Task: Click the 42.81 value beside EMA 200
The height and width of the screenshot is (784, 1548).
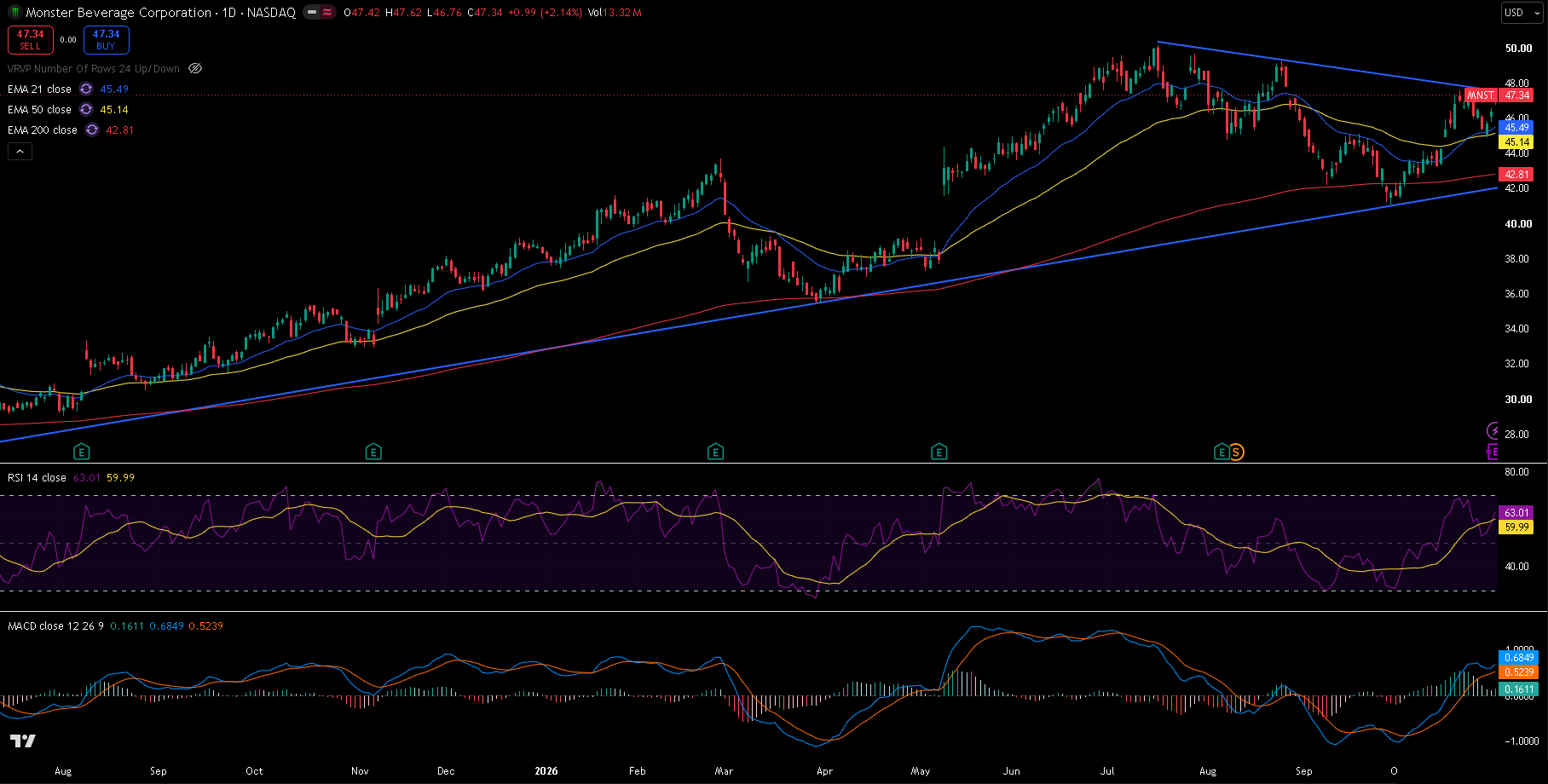Action: pyautogui.click(x=120, y=130)
